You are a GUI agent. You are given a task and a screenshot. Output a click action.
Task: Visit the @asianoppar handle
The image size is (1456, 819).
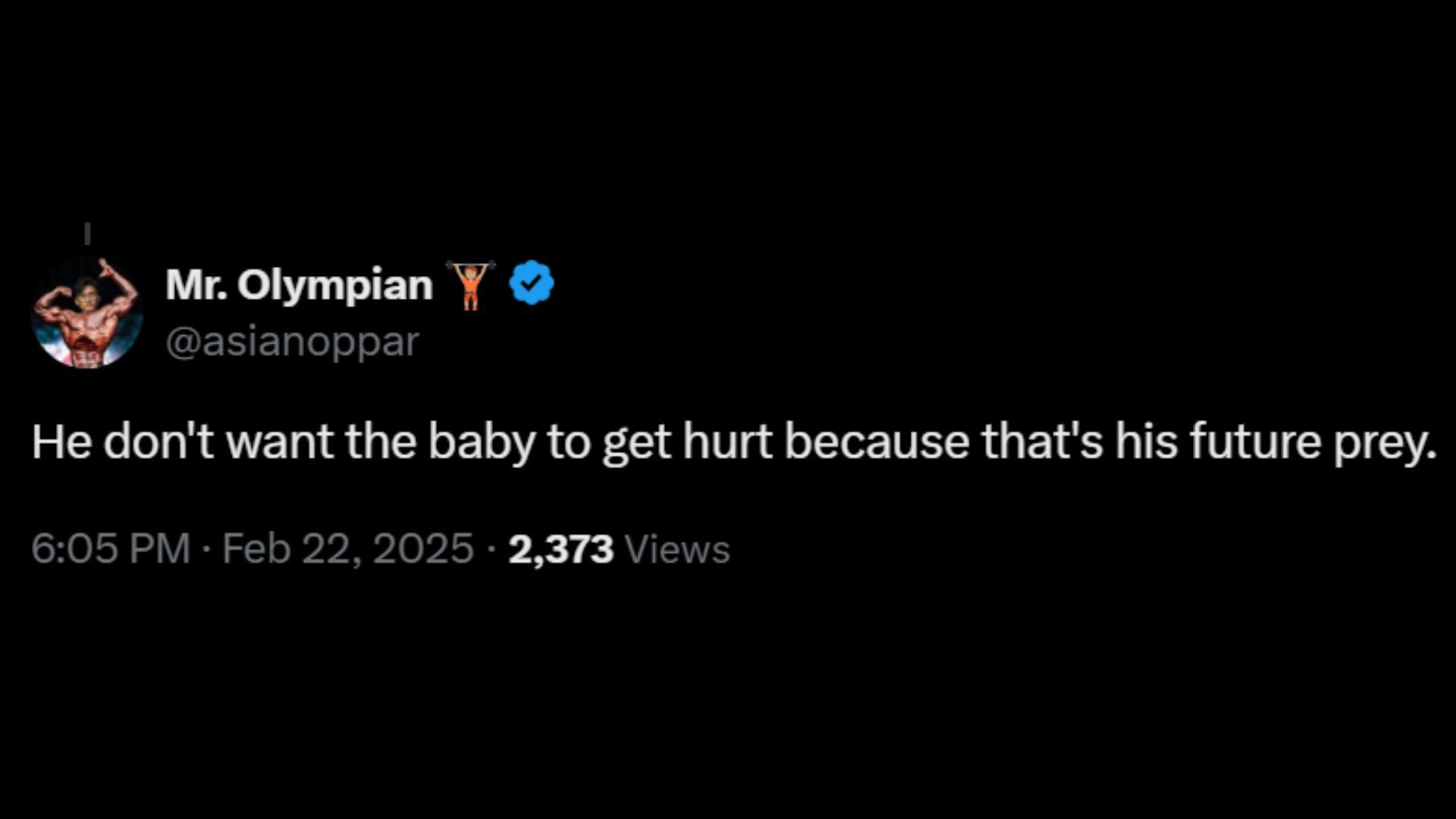[292, 342]
